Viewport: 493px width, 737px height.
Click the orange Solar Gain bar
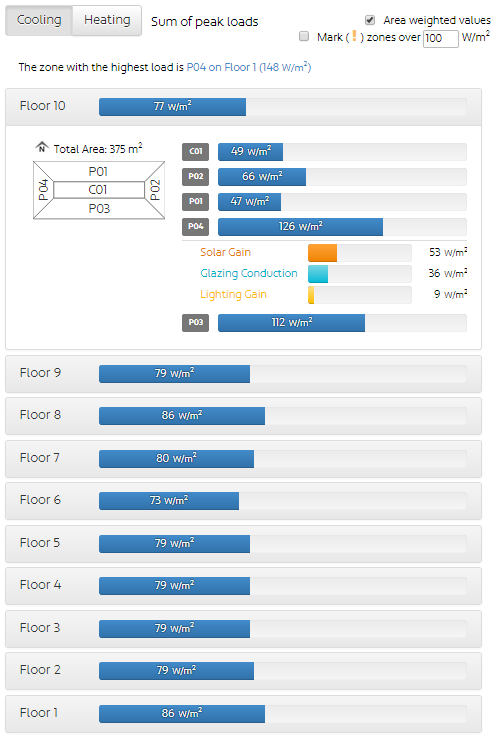tap(322, 253)
